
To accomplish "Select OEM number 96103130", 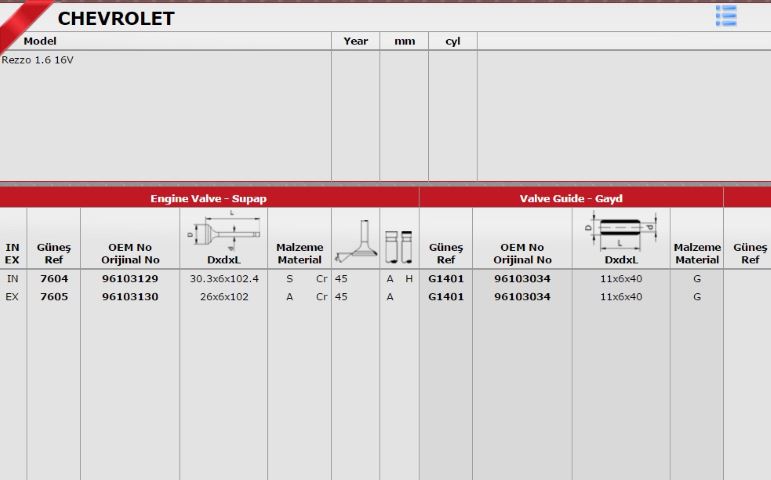I will [130, 297].
